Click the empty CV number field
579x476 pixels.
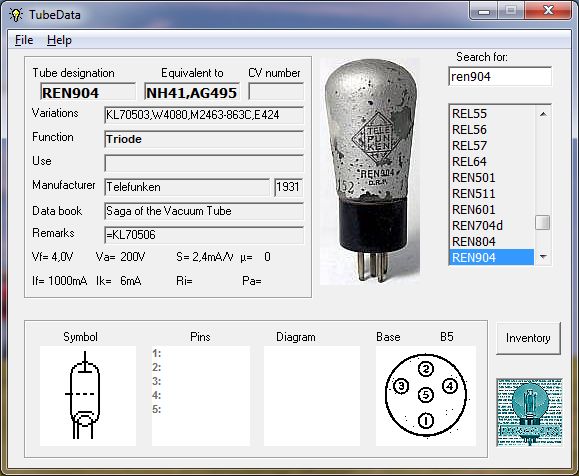pyautogui.click(x=276, y=91)
